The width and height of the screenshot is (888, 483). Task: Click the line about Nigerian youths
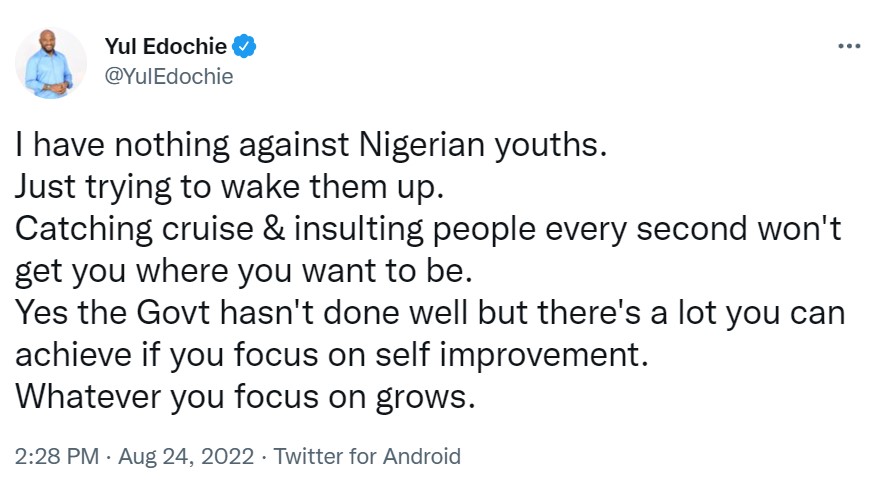[x=311, y=147]
